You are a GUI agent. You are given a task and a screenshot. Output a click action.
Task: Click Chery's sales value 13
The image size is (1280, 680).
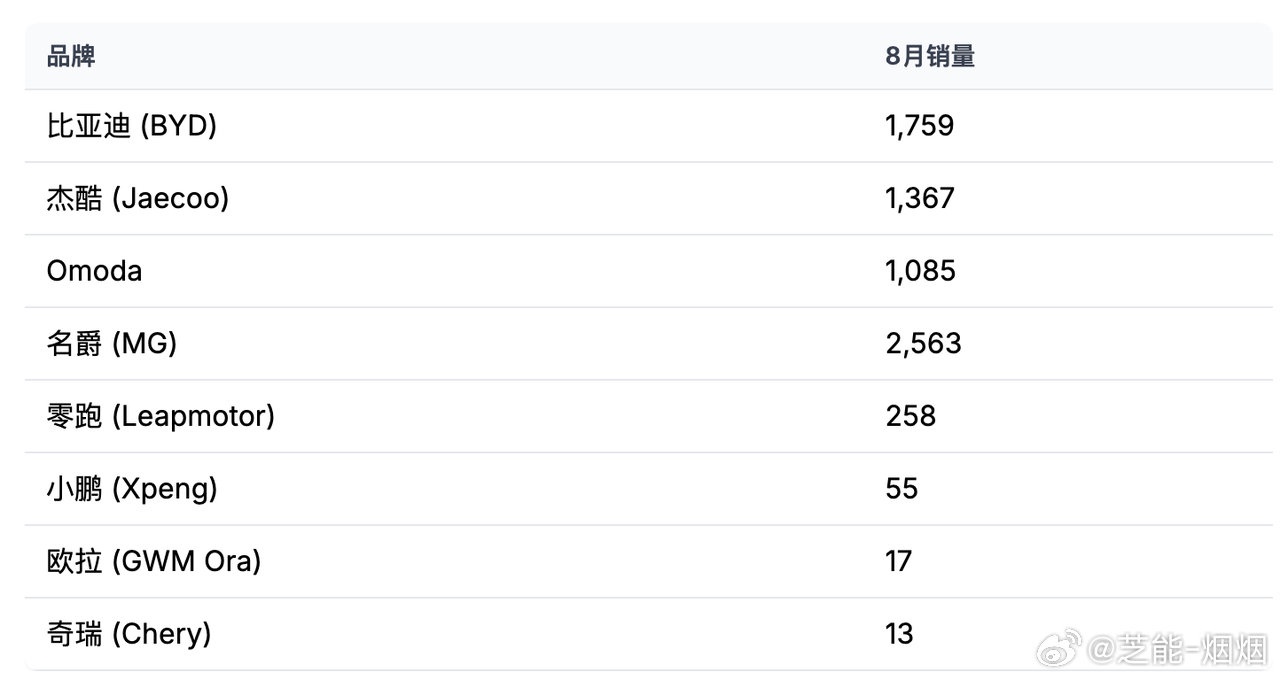tap(899, 634)
